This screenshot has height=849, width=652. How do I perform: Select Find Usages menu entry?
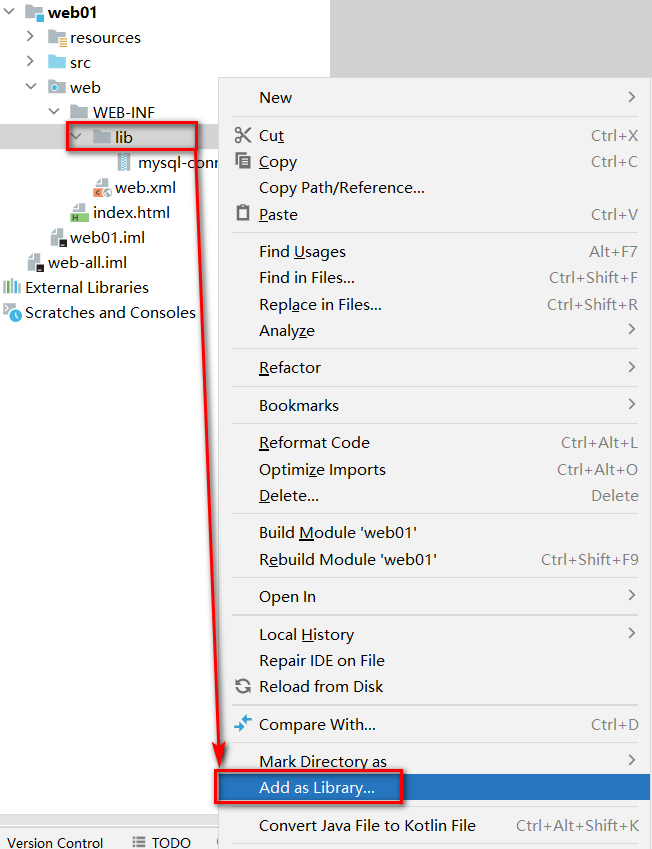(x=302, y=252)
